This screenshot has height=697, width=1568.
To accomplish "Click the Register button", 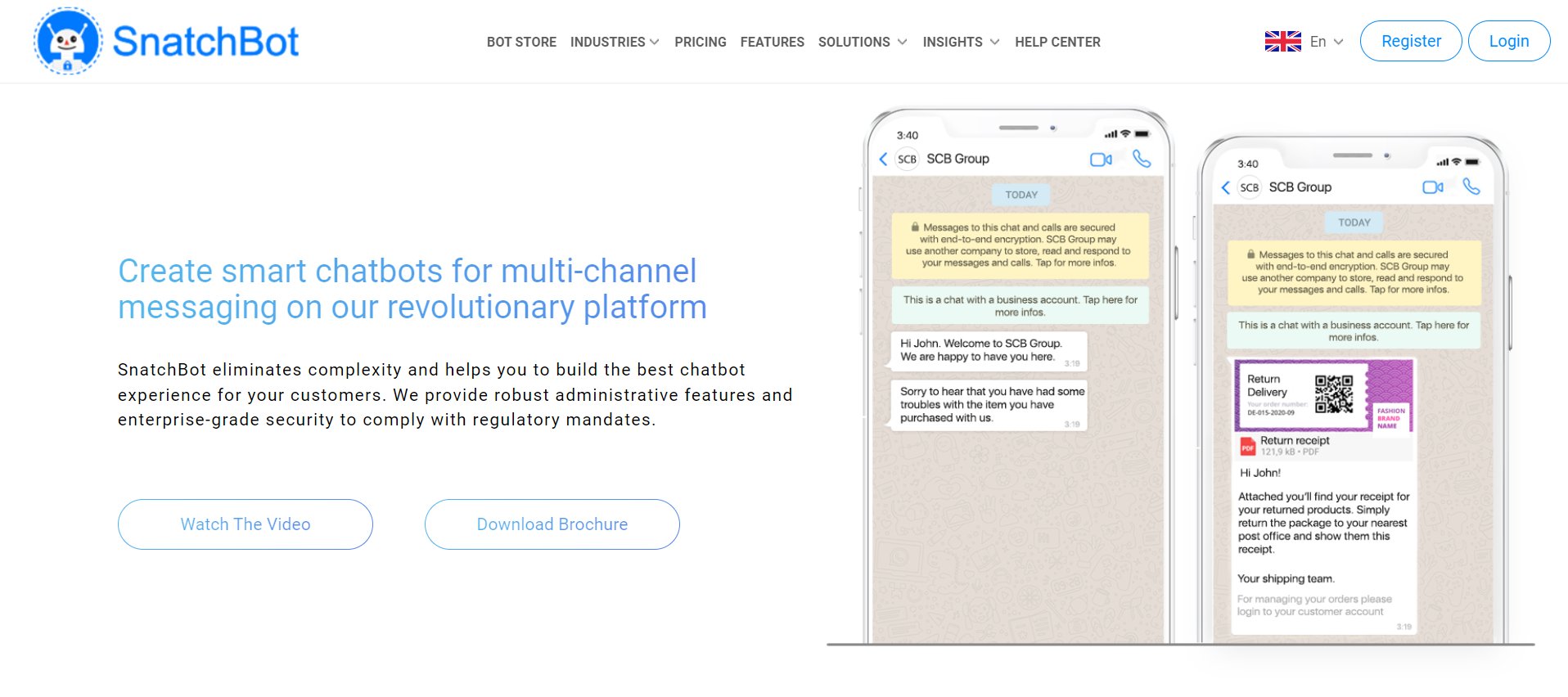I will pyautogui.click(x=1411, y=41).
